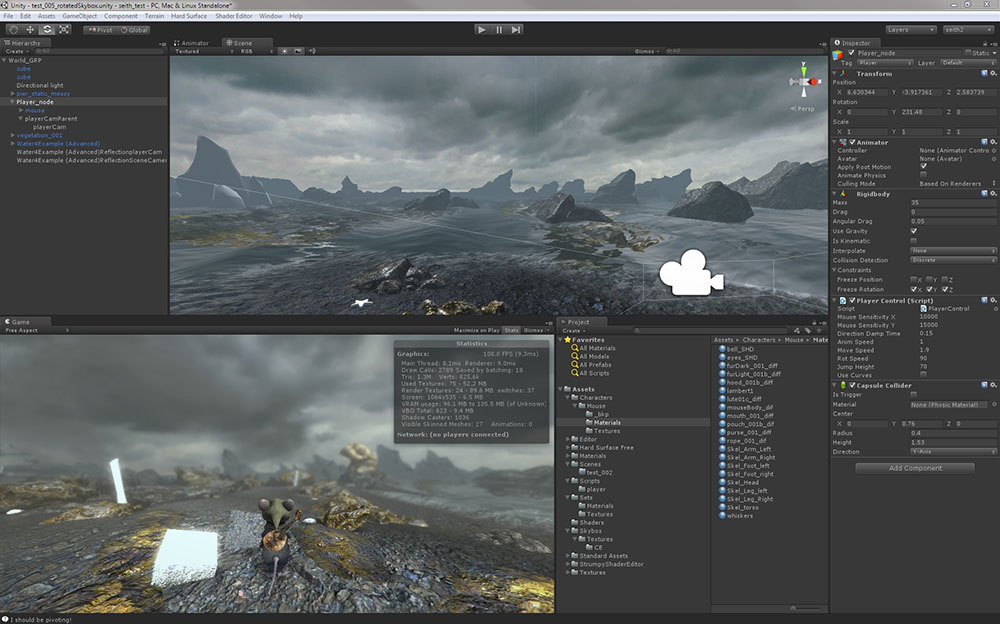Select the Move tool in the toolbar

coord(30,30)
